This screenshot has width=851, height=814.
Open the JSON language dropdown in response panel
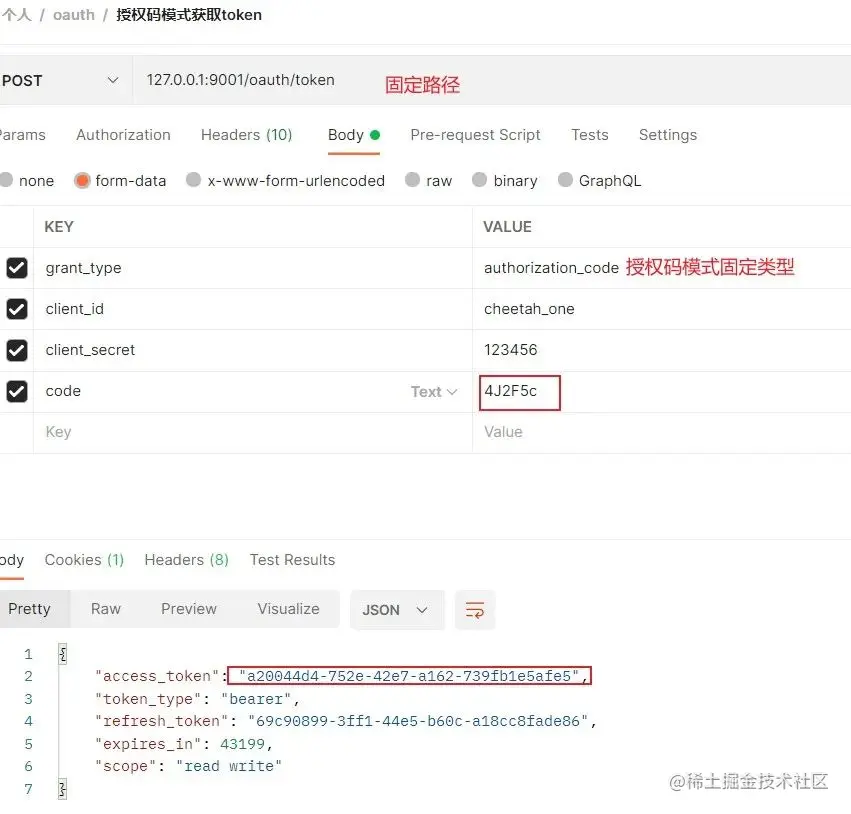tap(396, 609)
